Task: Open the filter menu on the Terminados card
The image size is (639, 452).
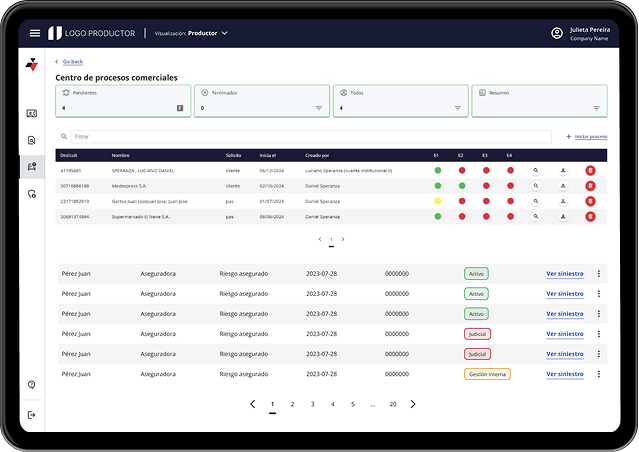Action: click(319, 108)
